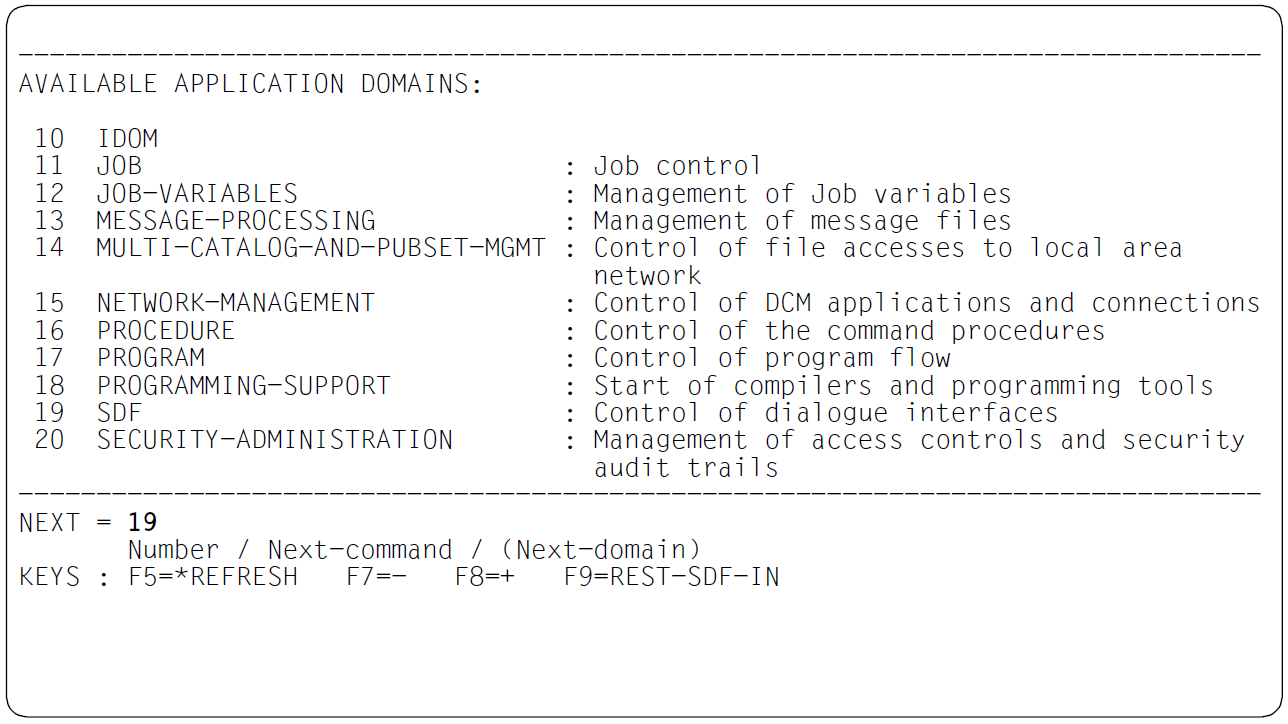The width and height of the screenshot is (1288, 724).
Task: Click the F8=+ key label
Action: [x=485, y=577]
